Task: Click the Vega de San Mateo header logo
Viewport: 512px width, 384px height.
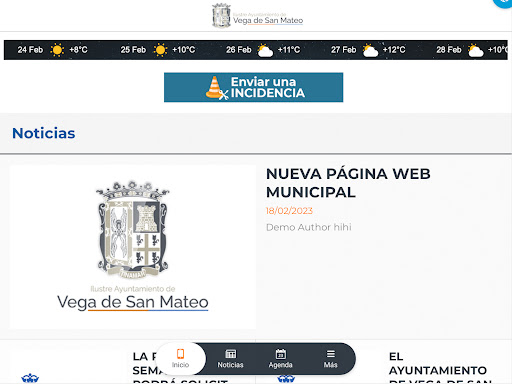Action: [x=257, y=16]
